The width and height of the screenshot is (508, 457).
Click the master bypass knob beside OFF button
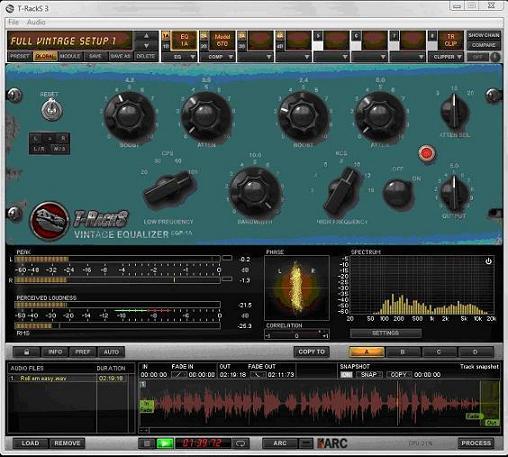(495, 57)
